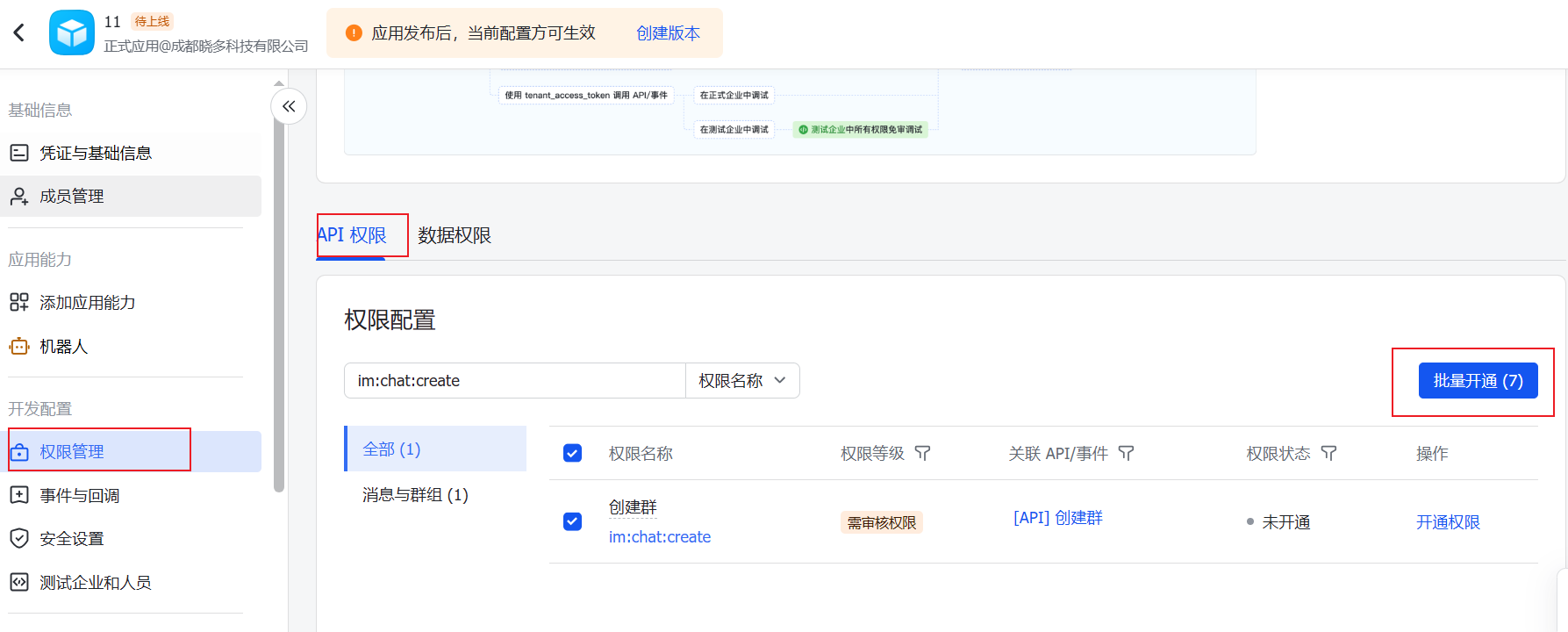Click the 未开通 status text
This screenshot has width=1568, height=632.
[x=1285, y=522]
